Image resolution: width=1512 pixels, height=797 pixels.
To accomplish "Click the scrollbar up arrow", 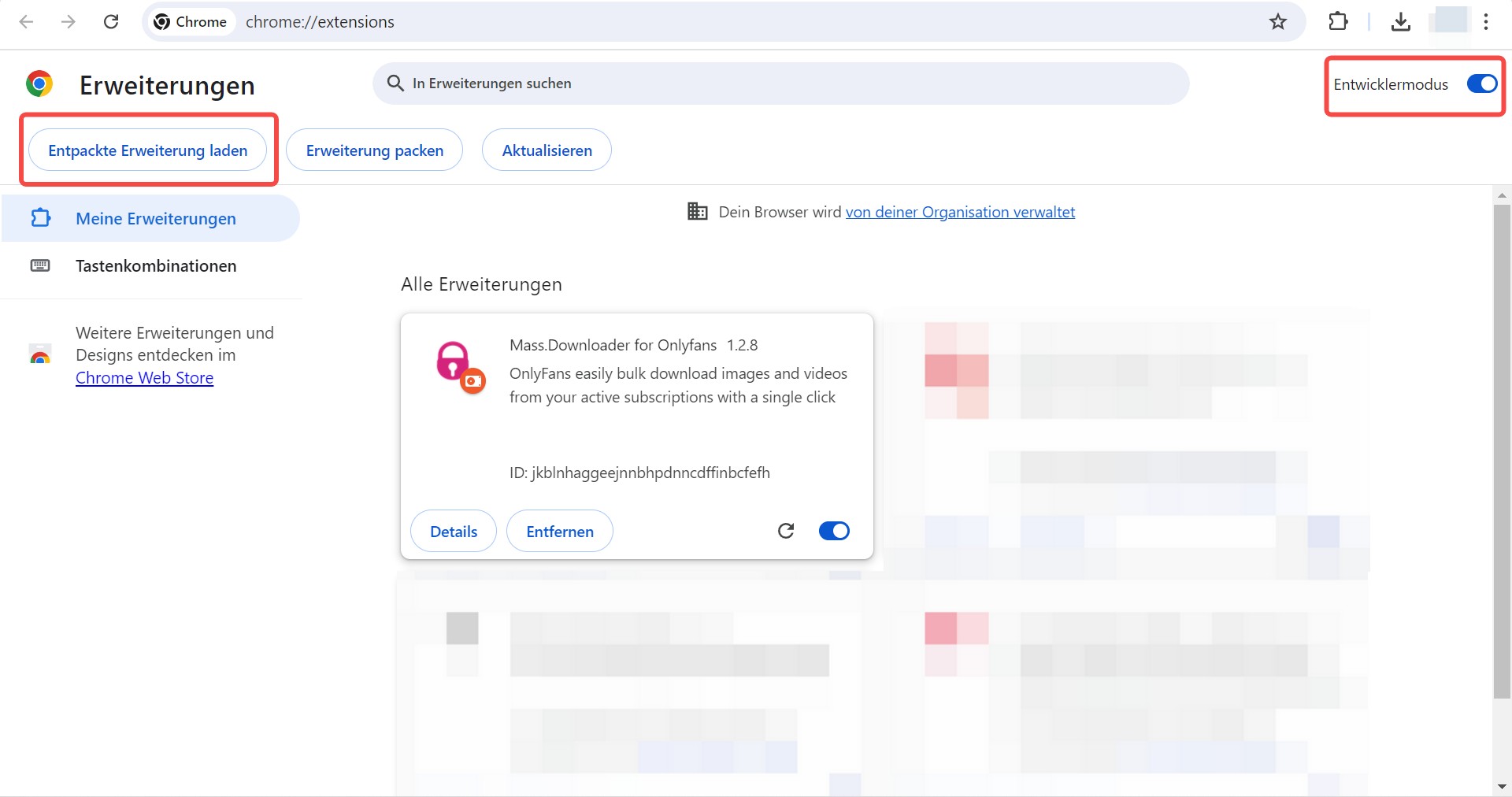I will tap(1502, 195).
